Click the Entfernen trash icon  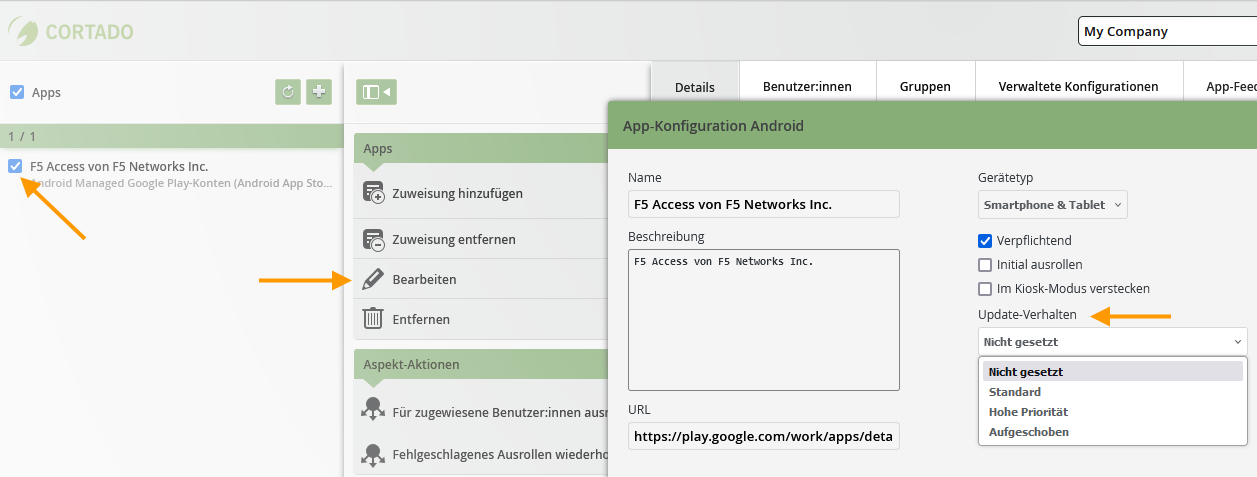coord(373,319)
